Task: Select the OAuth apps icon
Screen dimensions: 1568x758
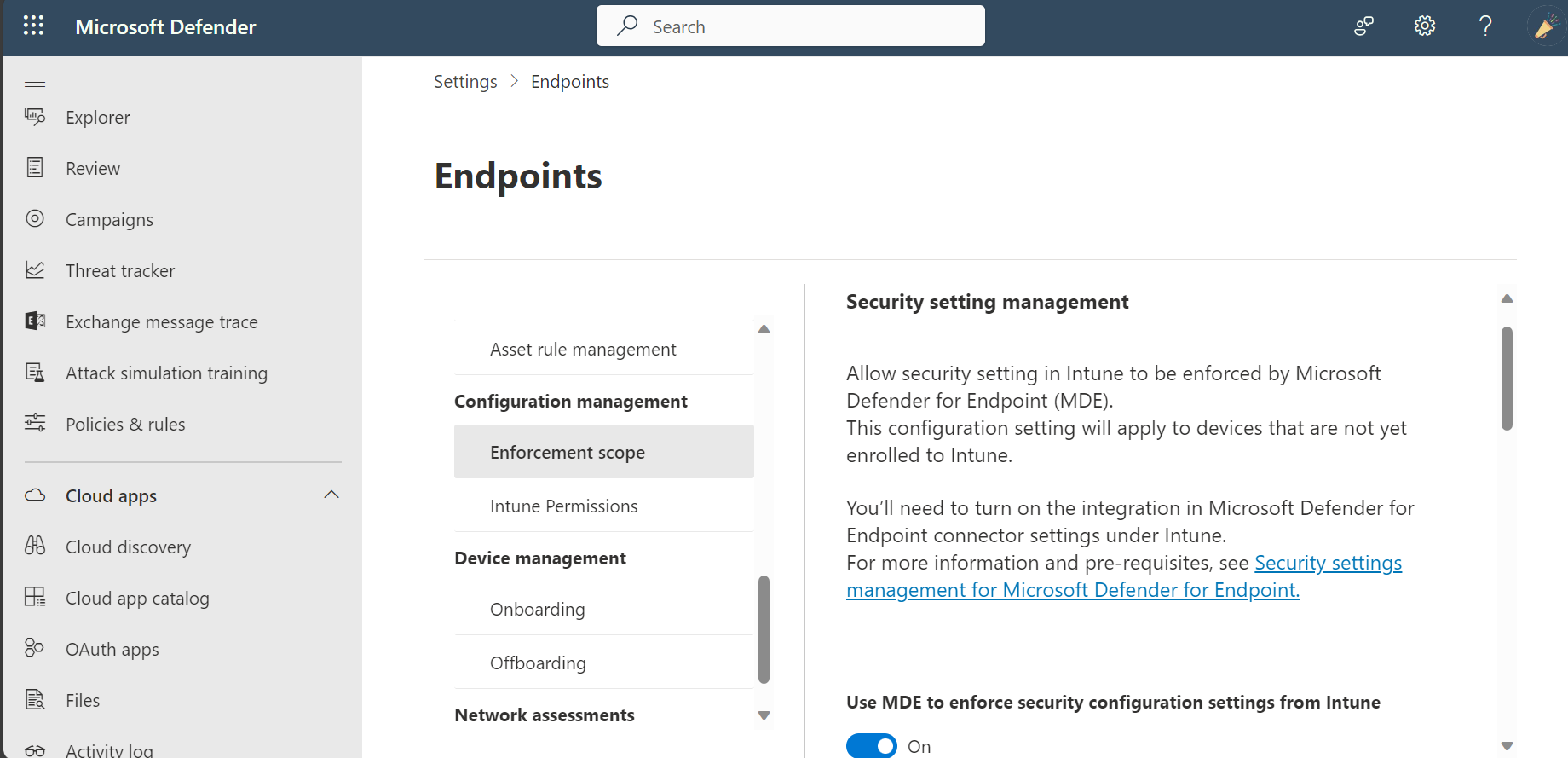Action: (35, 648)
